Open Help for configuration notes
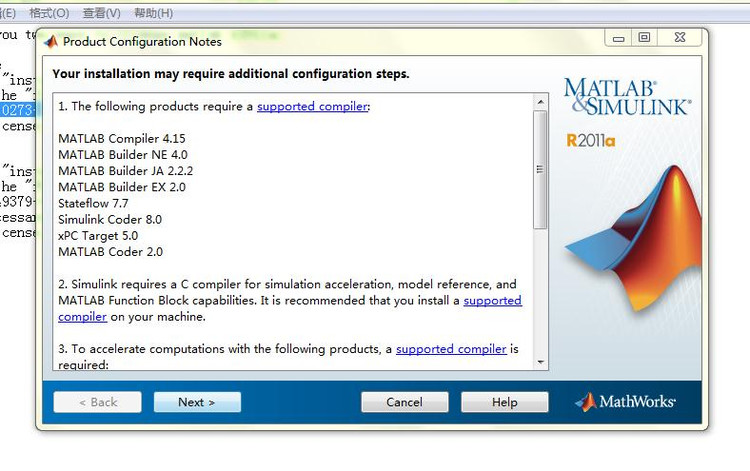Viewport: 750px width, 471px height. click(505, 402)
